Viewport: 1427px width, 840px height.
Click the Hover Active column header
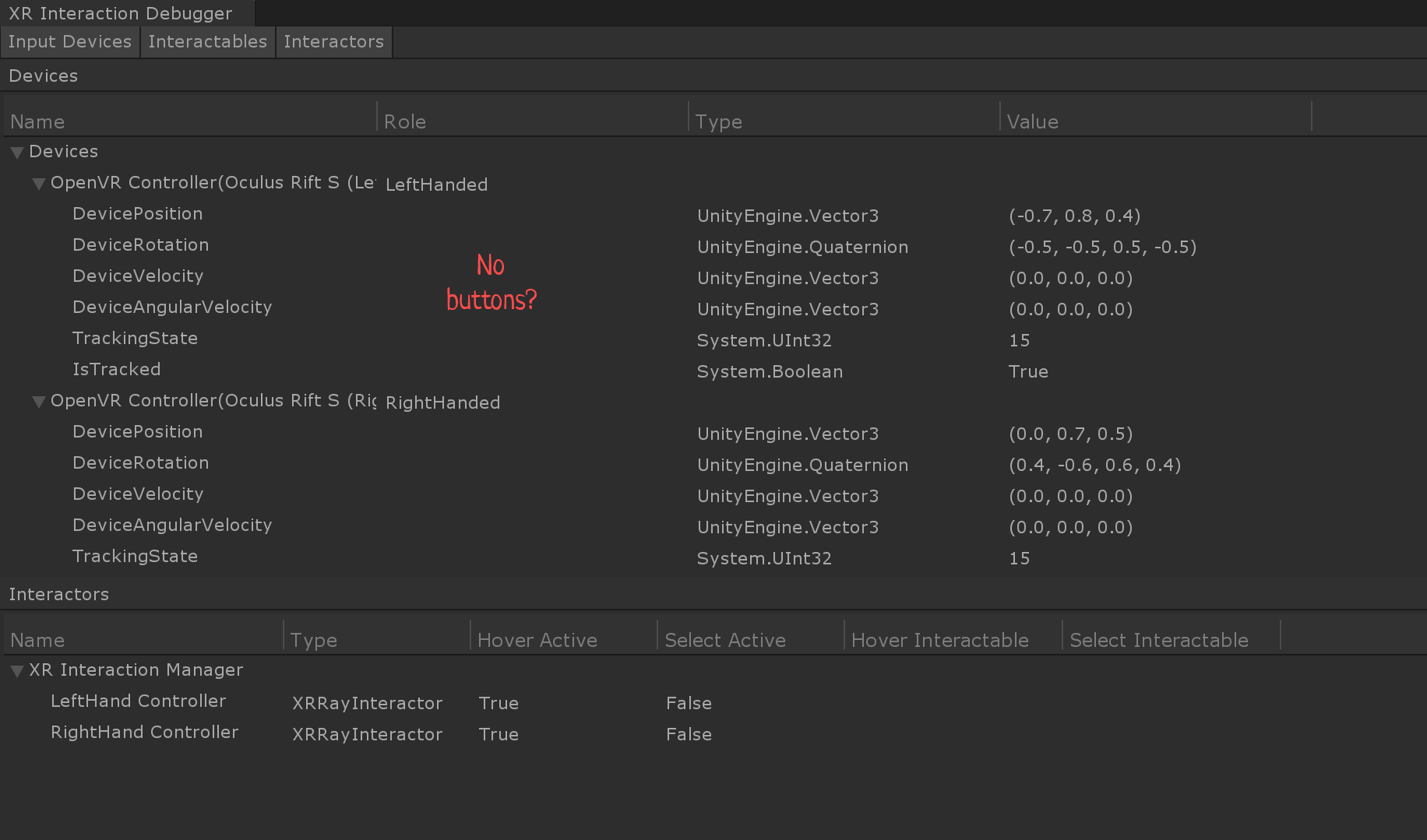pyautogui.click(x=537, y=639)
